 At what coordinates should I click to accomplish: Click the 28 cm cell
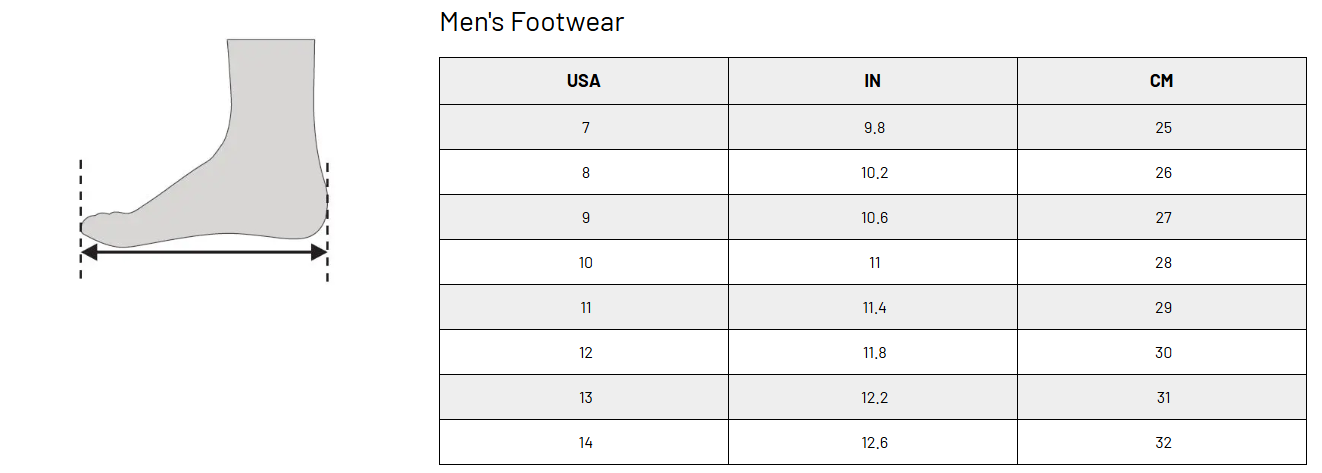click(x=1162, y=263)
